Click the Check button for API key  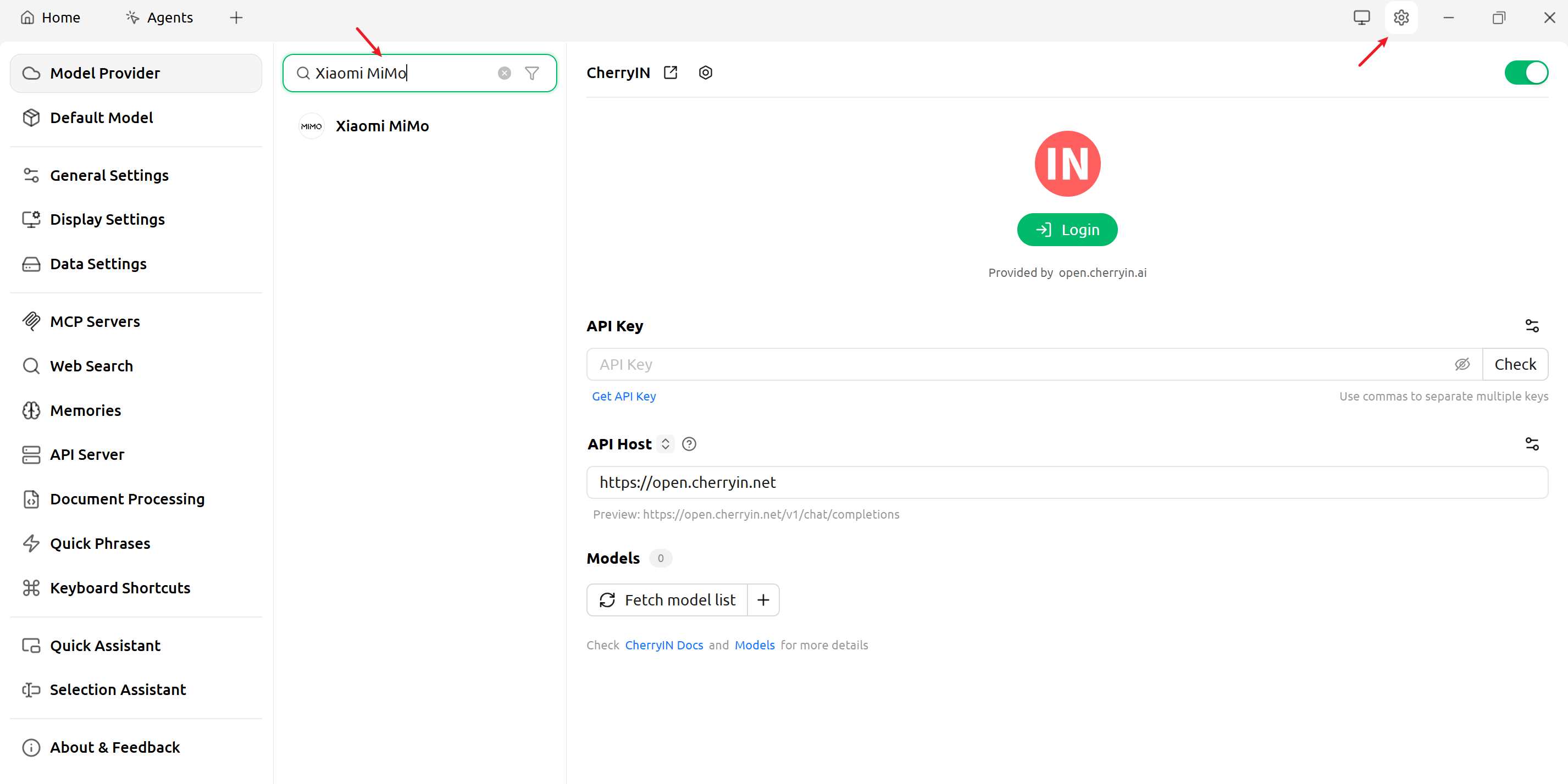[1515, 365]
